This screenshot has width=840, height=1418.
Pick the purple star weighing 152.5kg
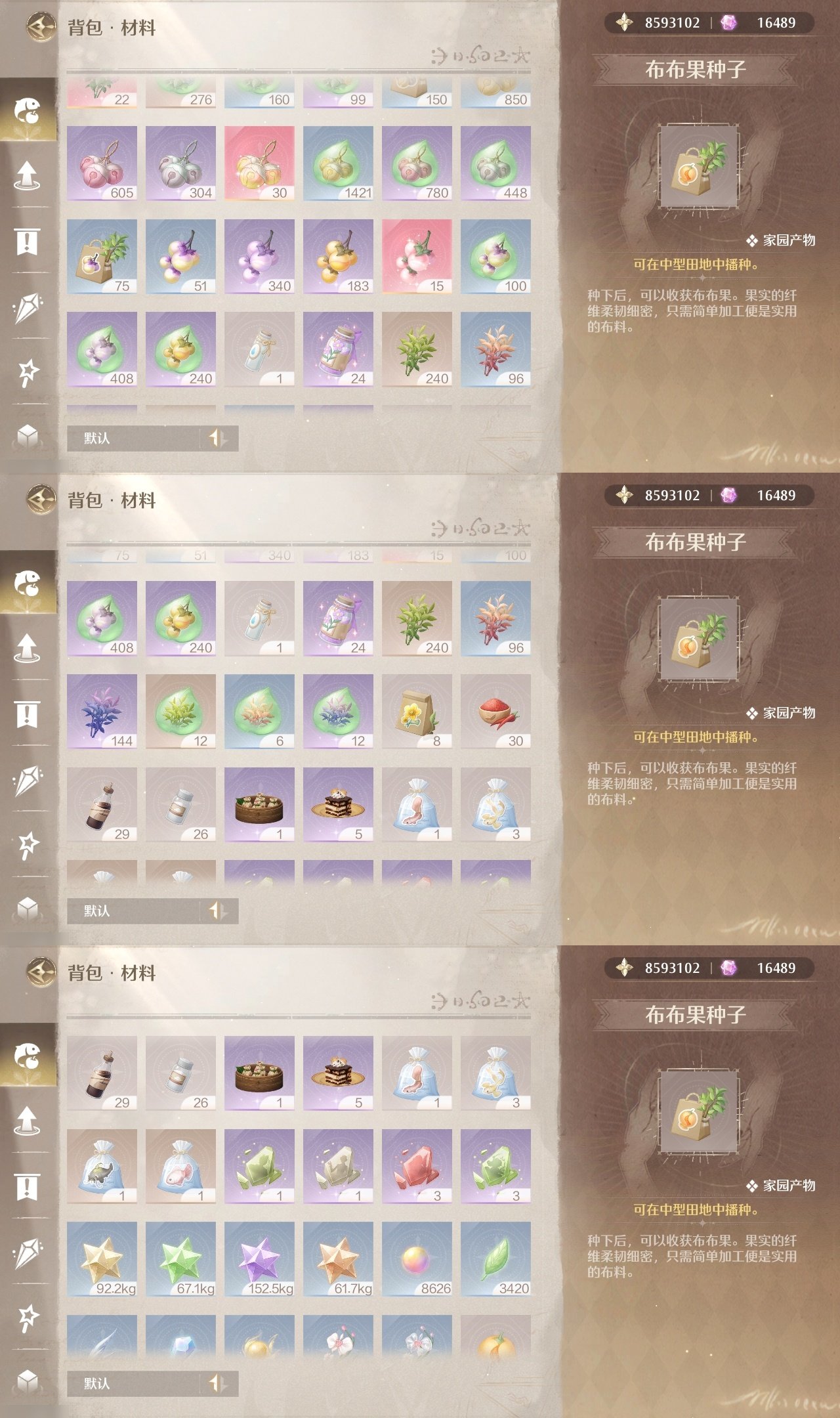click(x=259, y=1259)
